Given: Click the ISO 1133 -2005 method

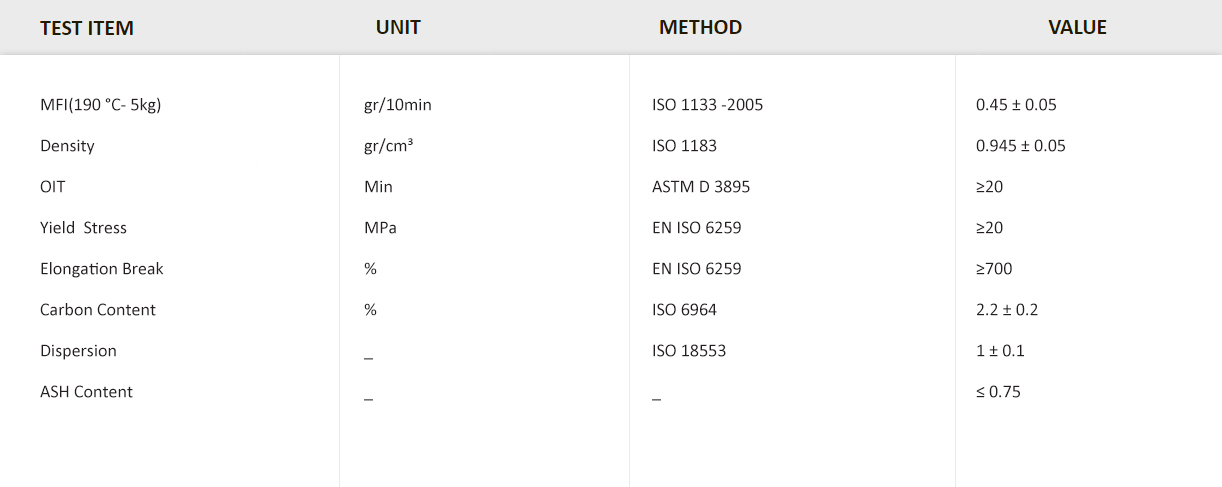Looking at the screenshot, I should click(x=707, y=105).
